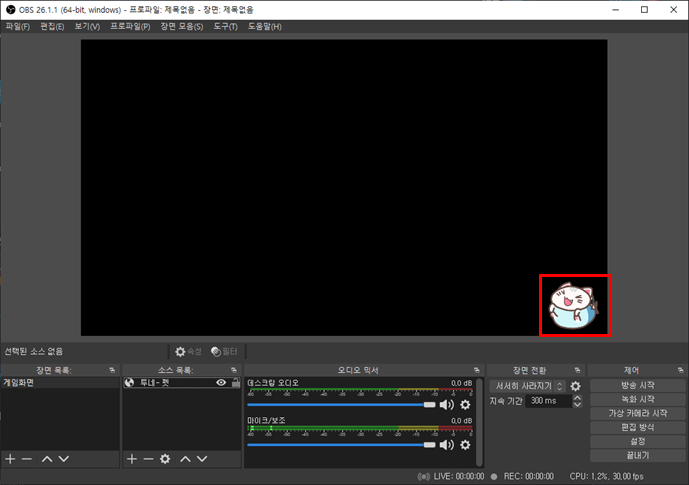Click the 편집 방식 studio mode button
Screen dimensions: 689x485
click(x=638, y=427)
